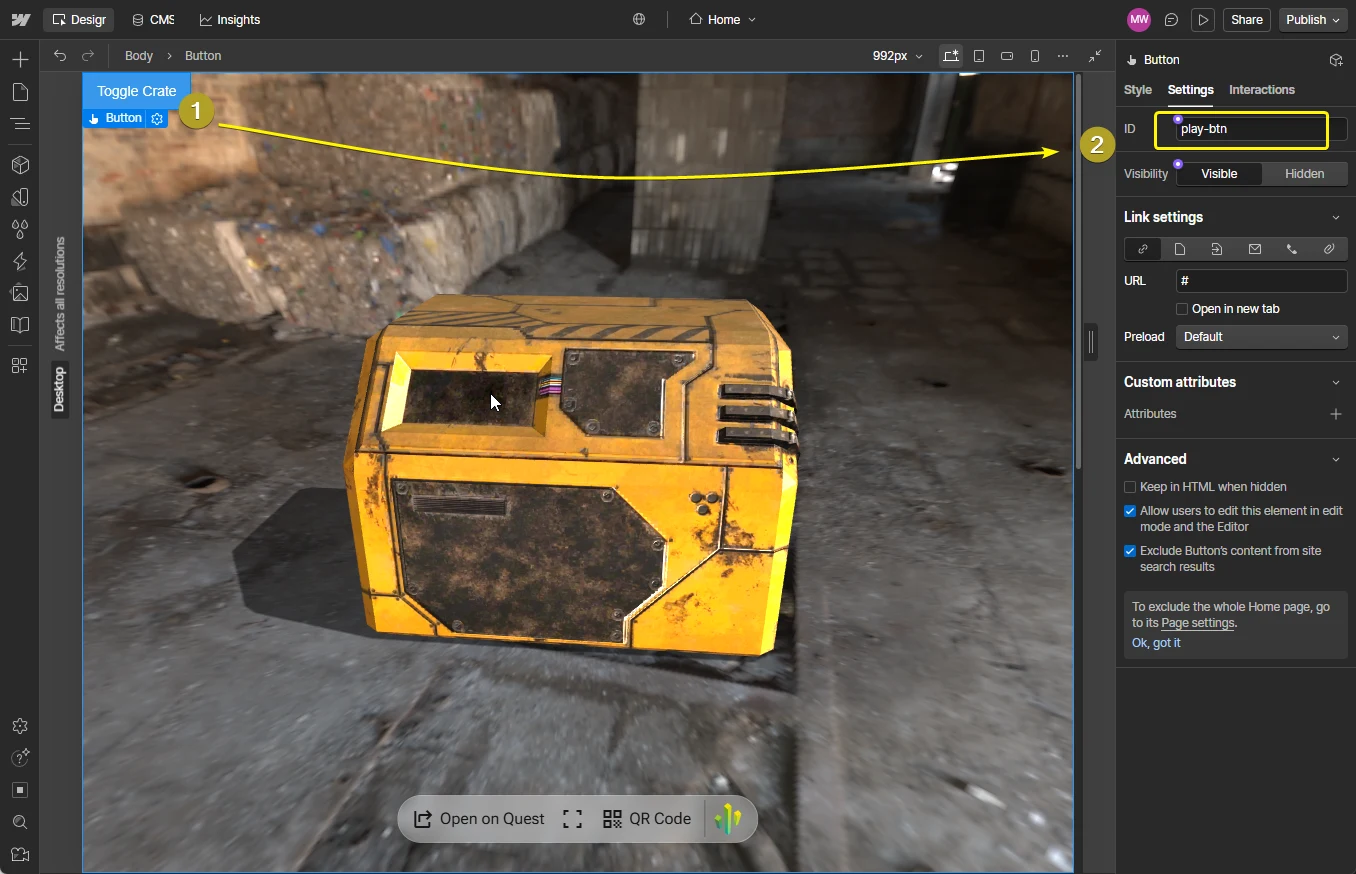Select the base desktop breakpoint with star

point(950,56)
